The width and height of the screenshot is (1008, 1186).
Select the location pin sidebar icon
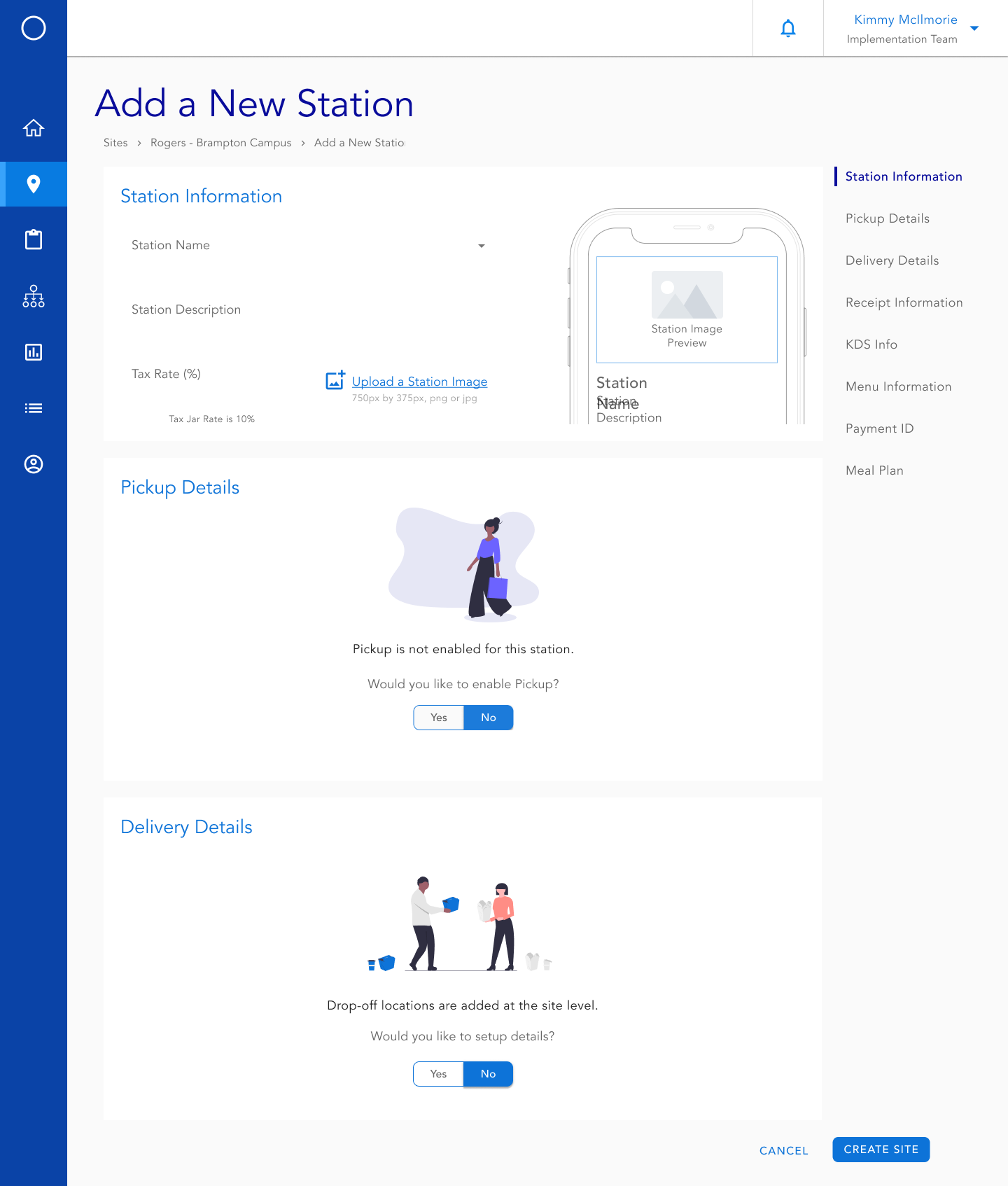(x=34, y=184)
